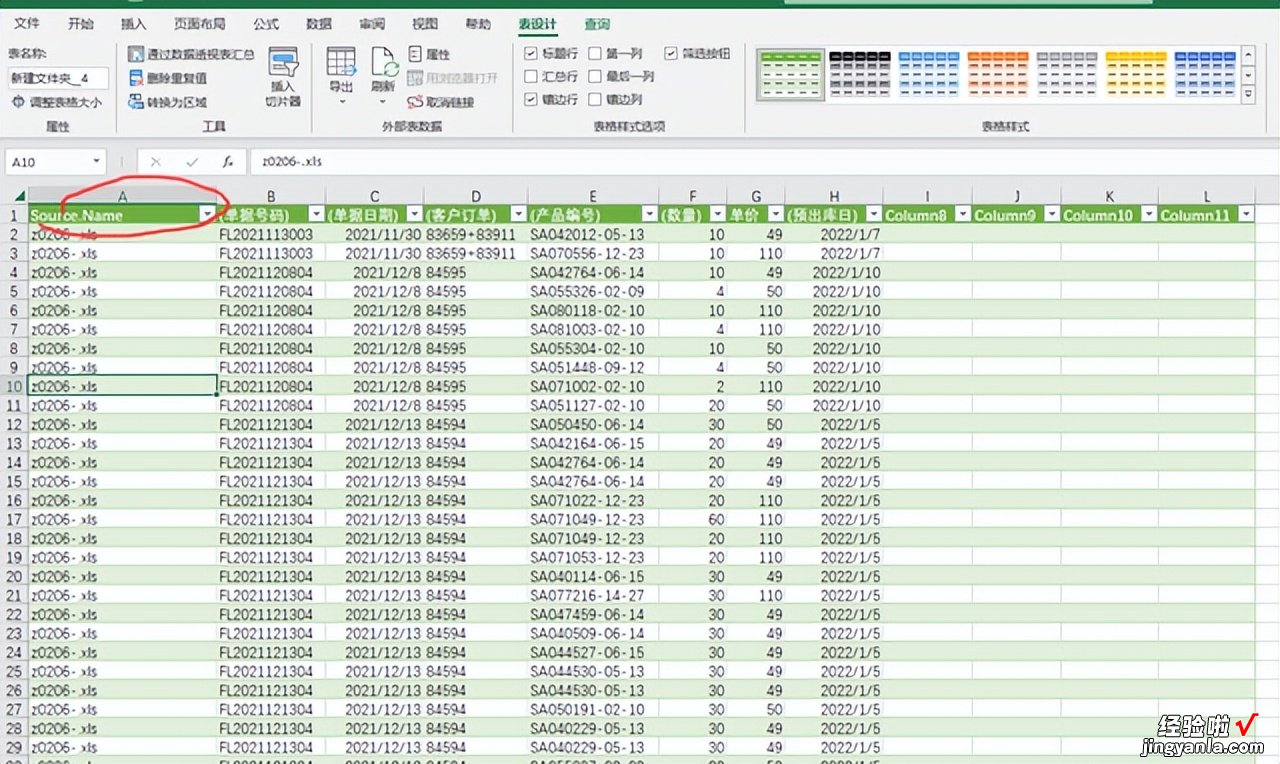Open the Column11 filter dropdown
The width and height of the screenshot is (1280, 764).
(x=1246, y=215)
